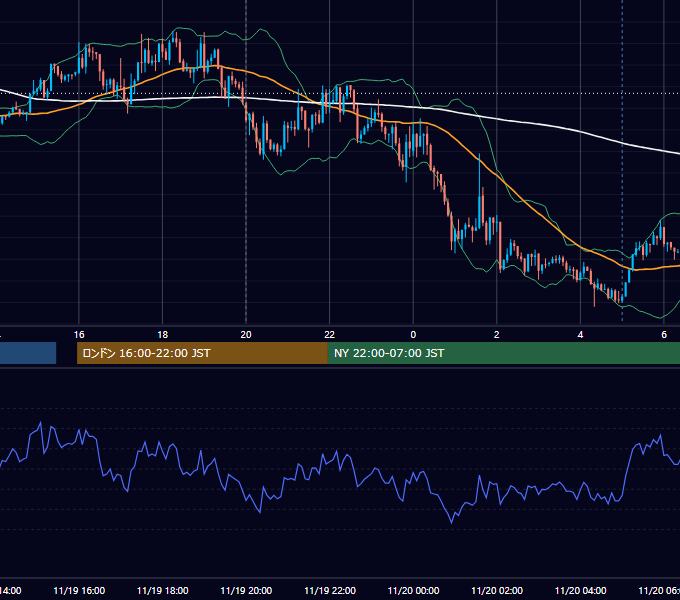Click the 11/19 18:00 timestamp label
The height and width of the screenshot is (600, 680).
163,590
